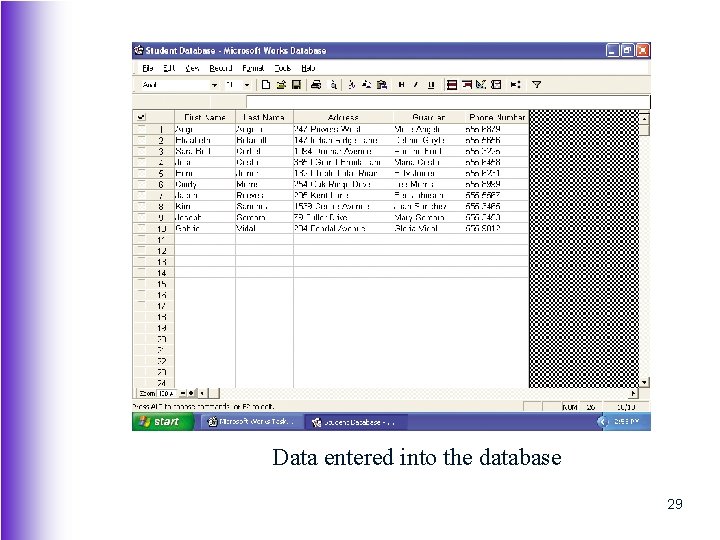
Task: Click the zoom out minus button
Action: pyautogui.click(x=183, y=394)
